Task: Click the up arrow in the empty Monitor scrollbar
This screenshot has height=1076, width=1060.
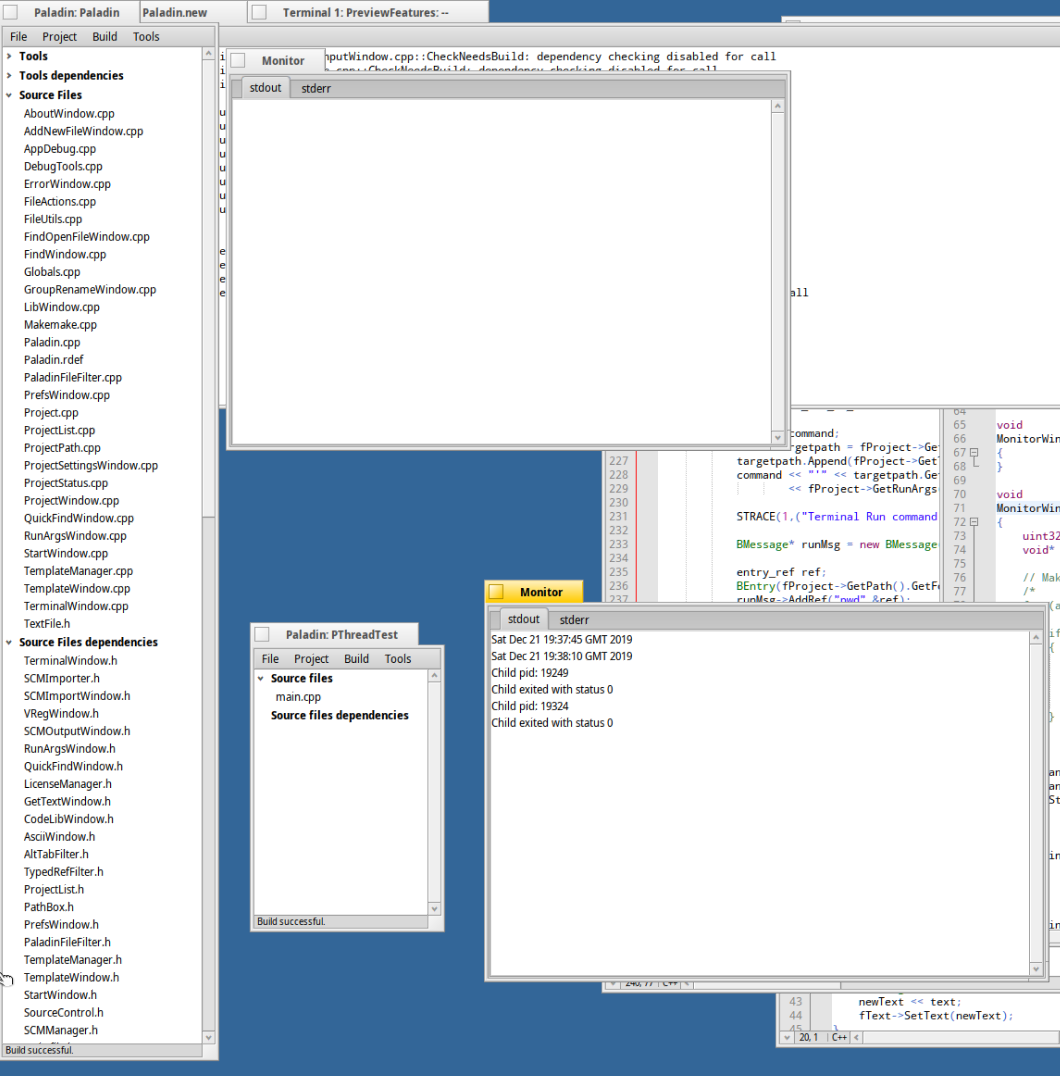Action: pyautogui.click(x=777, y=106)
